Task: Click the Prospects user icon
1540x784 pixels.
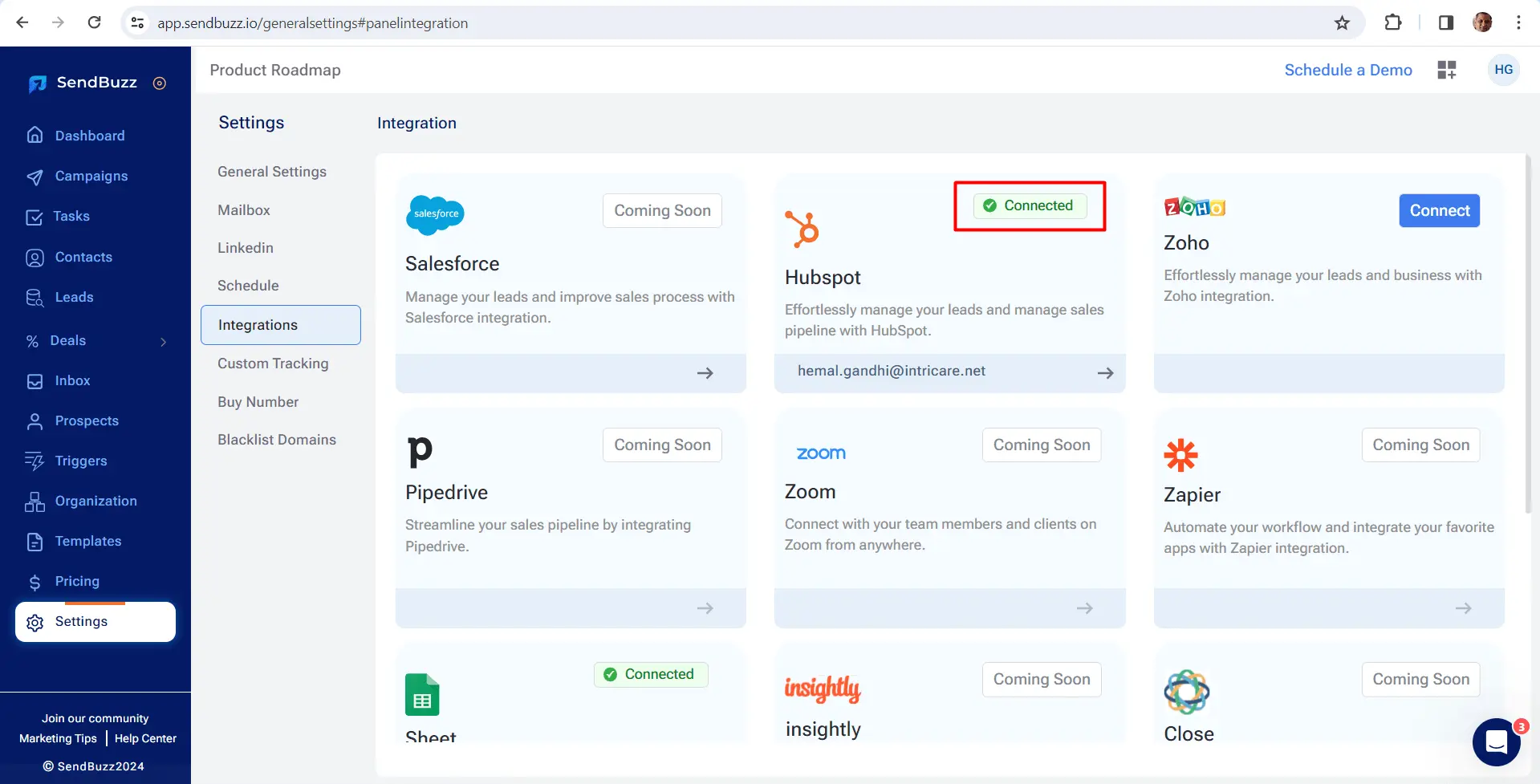Action: point(35,421)
